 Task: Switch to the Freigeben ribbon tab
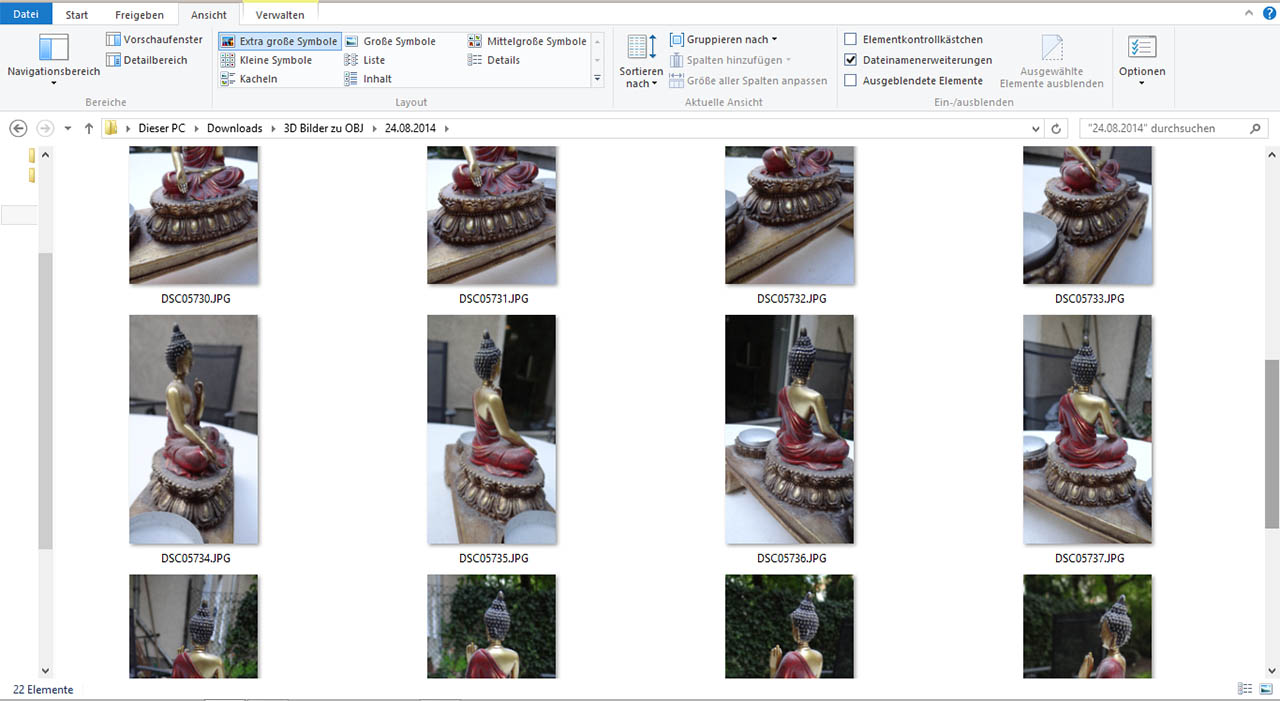click(x=139, y=15)
